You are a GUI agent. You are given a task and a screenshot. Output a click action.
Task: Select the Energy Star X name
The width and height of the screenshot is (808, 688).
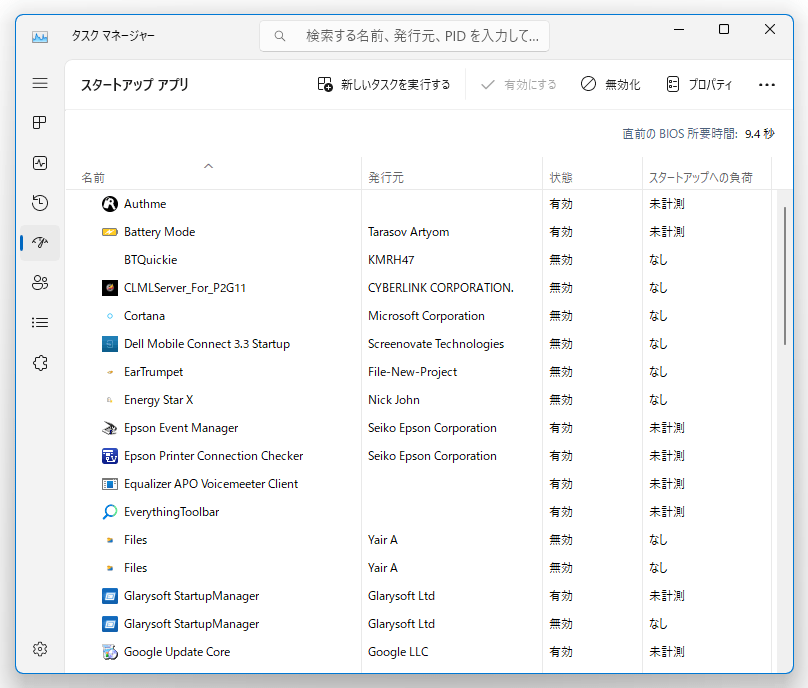pos(159,400)
